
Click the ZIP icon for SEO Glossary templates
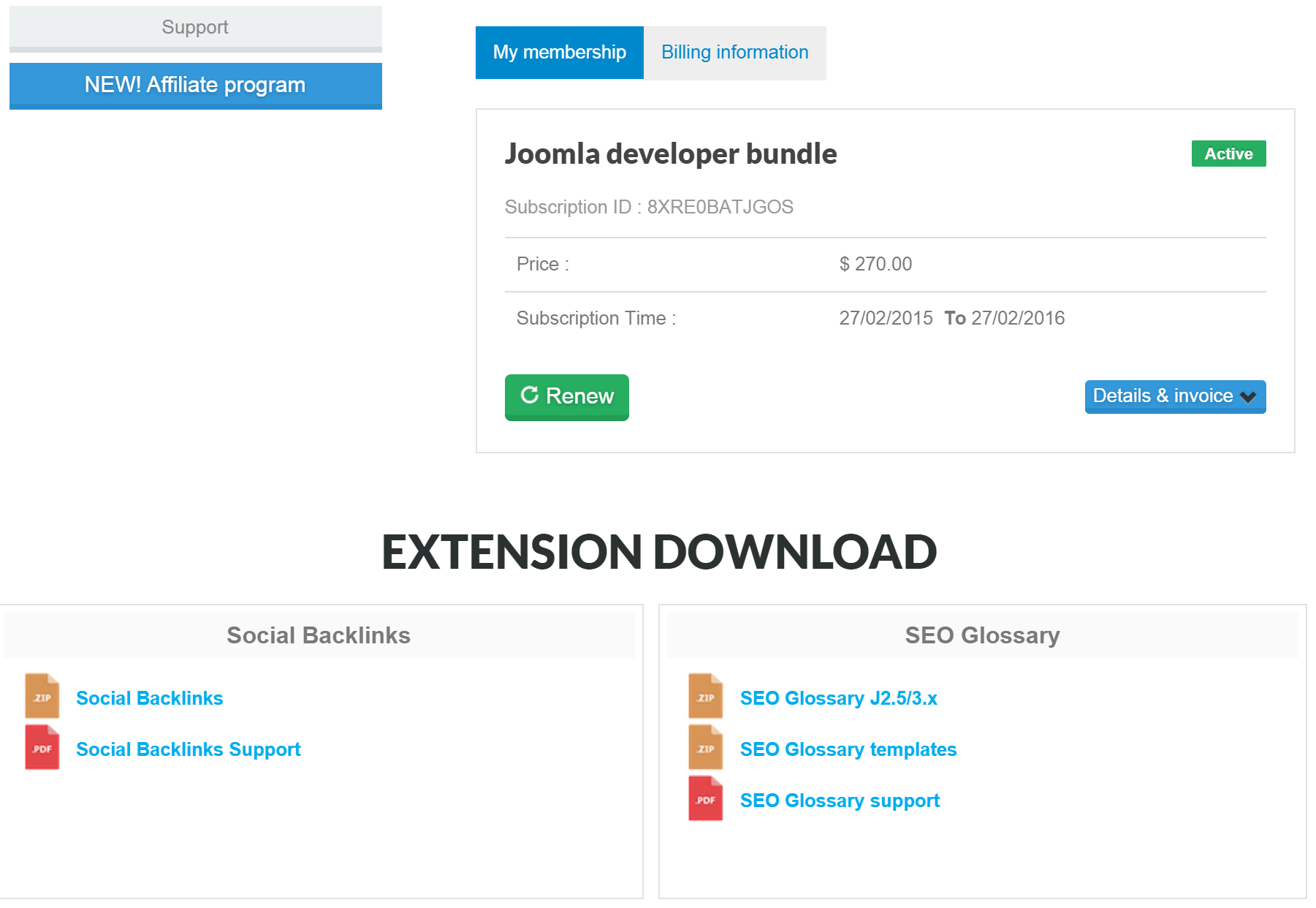pos(704,748)
